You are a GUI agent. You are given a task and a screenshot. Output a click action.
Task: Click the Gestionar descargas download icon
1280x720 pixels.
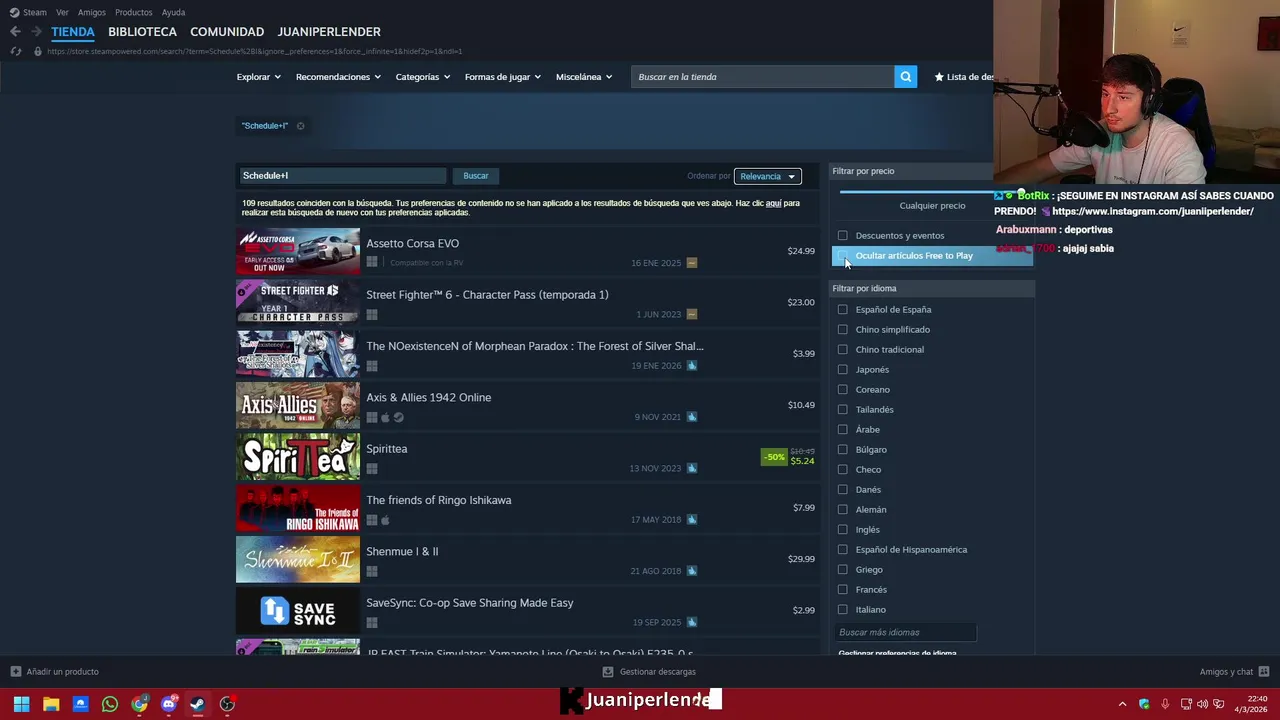[x=607, y=672]
